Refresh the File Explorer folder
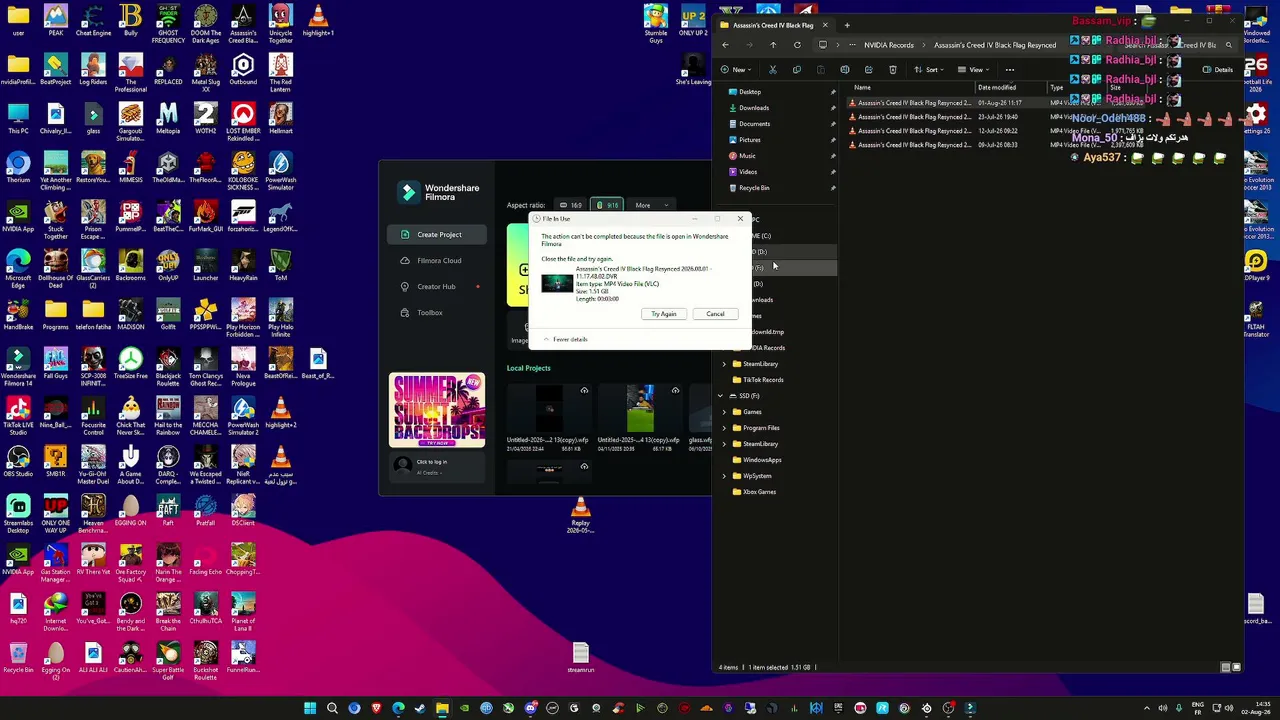 pos(797,45)
